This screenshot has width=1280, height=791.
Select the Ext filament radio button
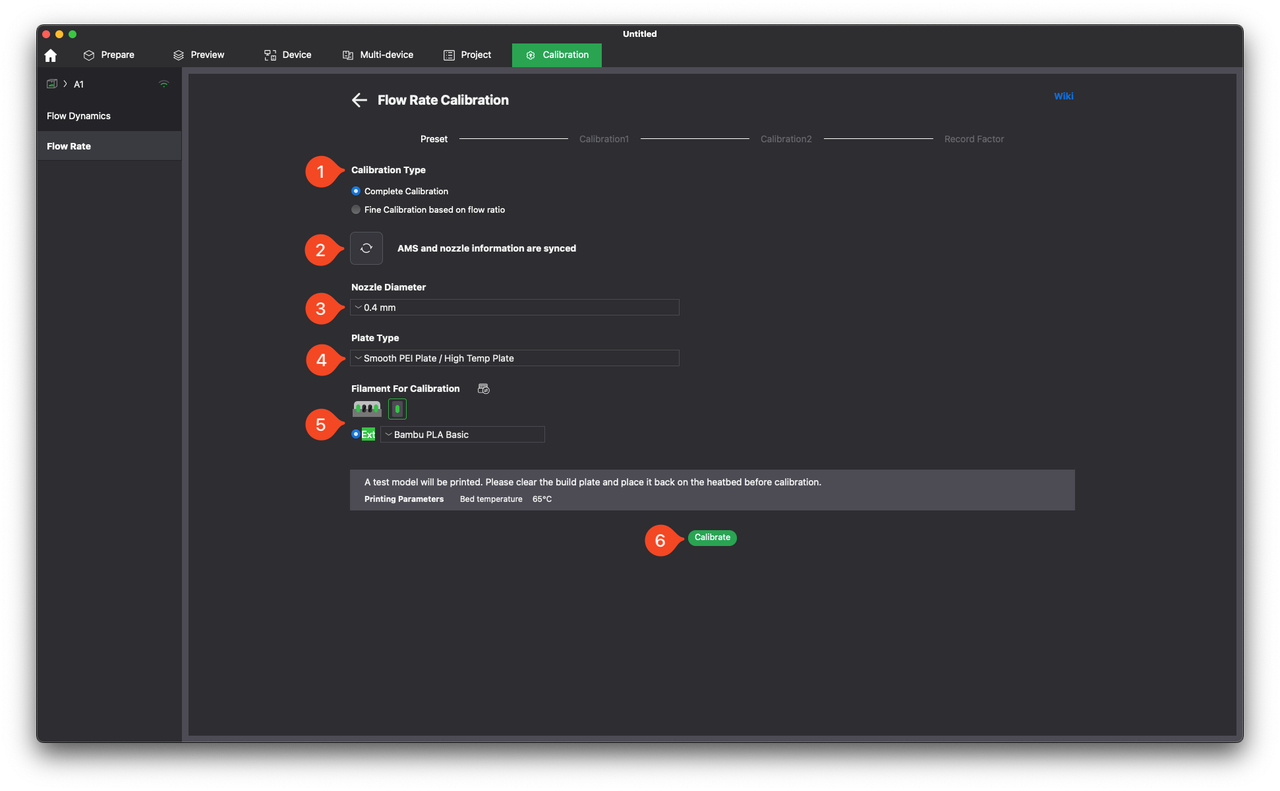click(x=356, y=434)
